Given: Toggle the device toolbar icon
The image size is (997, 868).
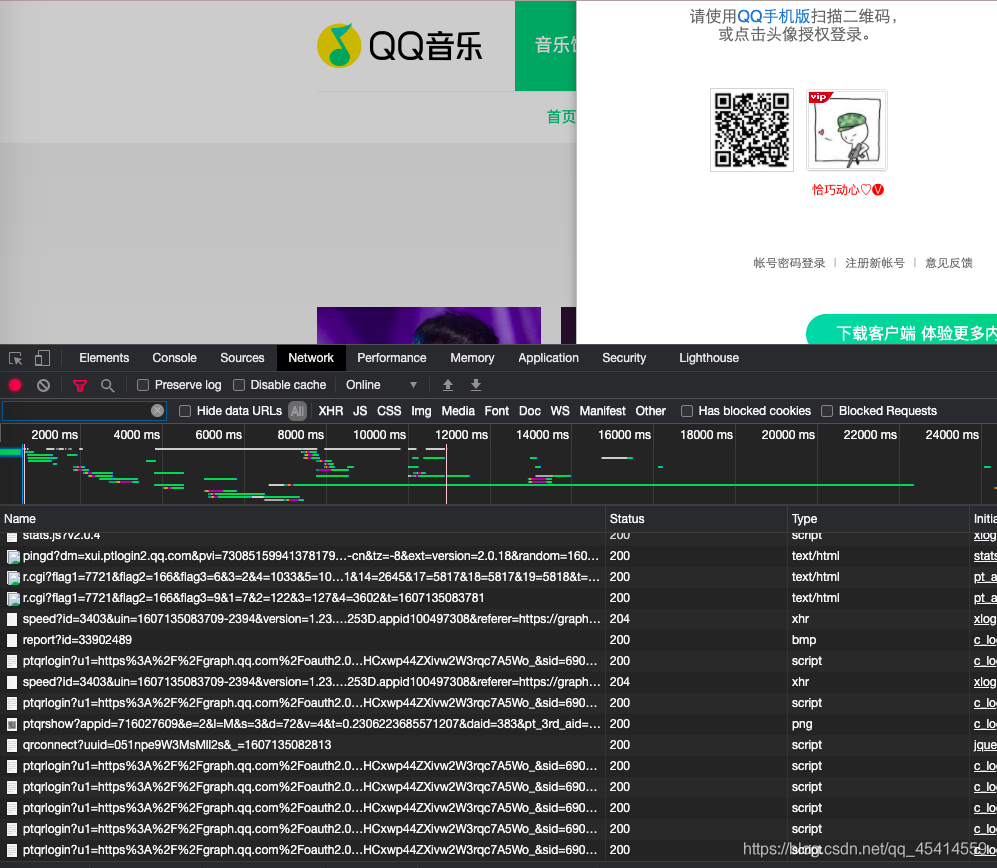Looking at the screenshot, I should (x=43, y=358).
